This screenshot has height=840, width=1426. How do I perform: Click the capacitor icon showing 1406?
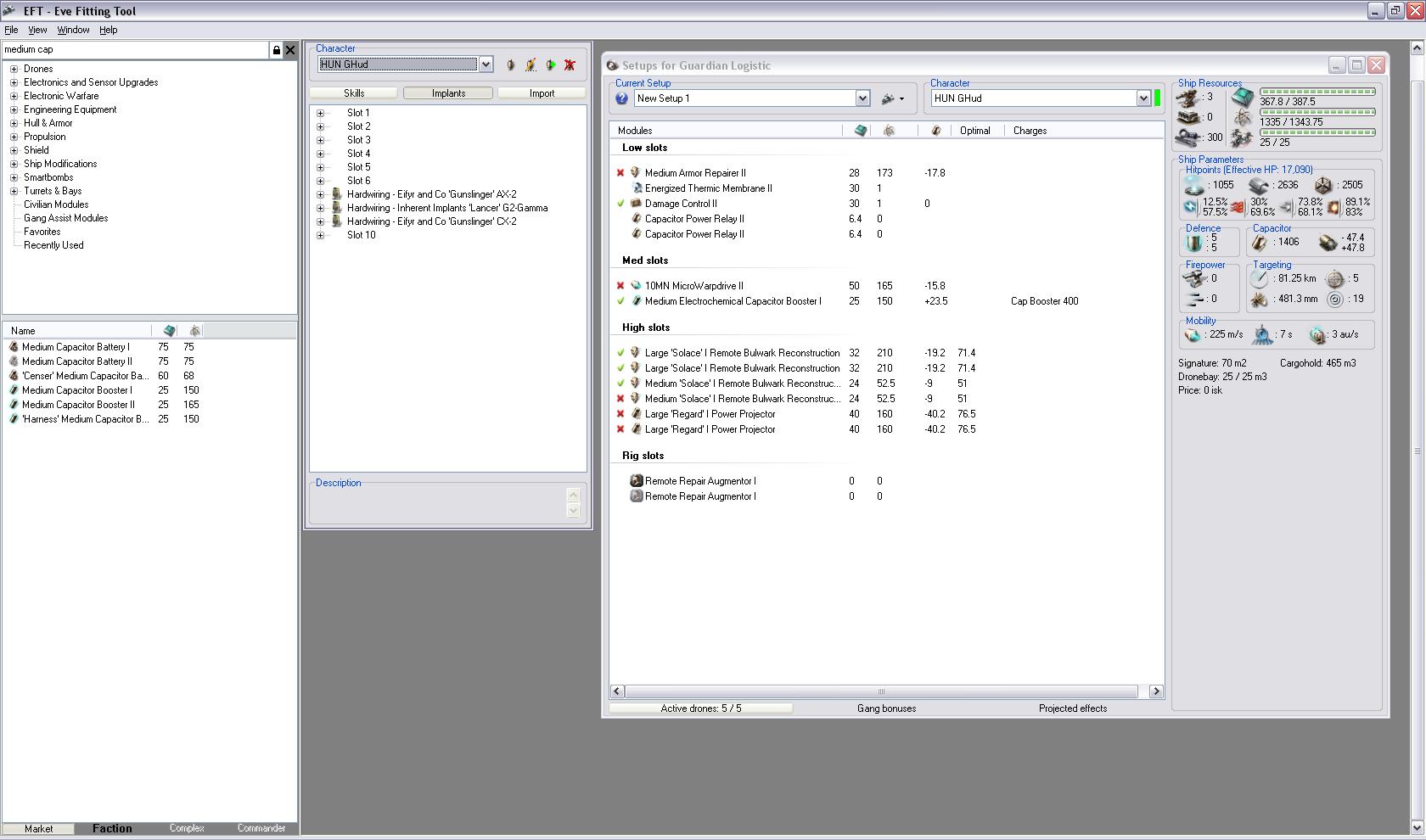1260,243
